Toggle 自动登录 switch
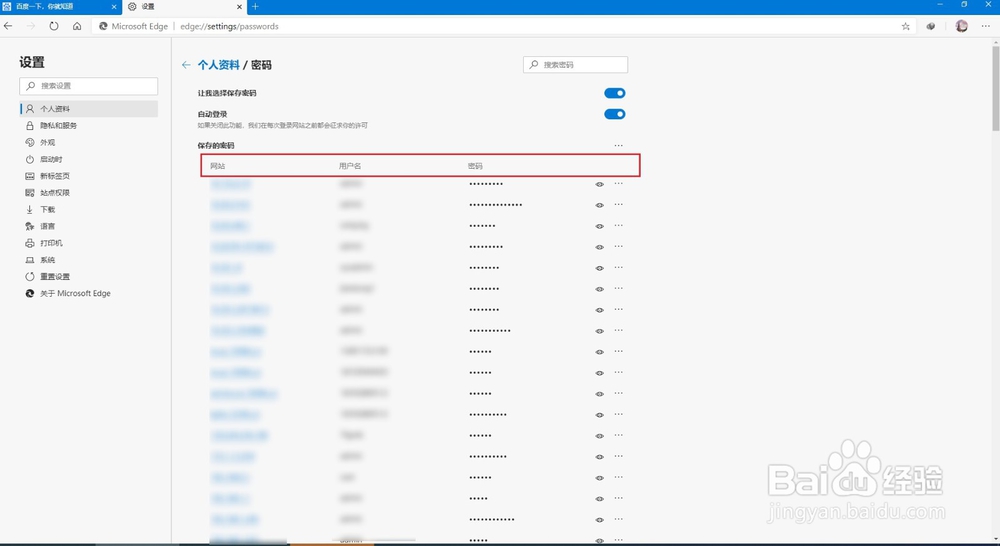1000x546 pixels. tap(615, 114)
